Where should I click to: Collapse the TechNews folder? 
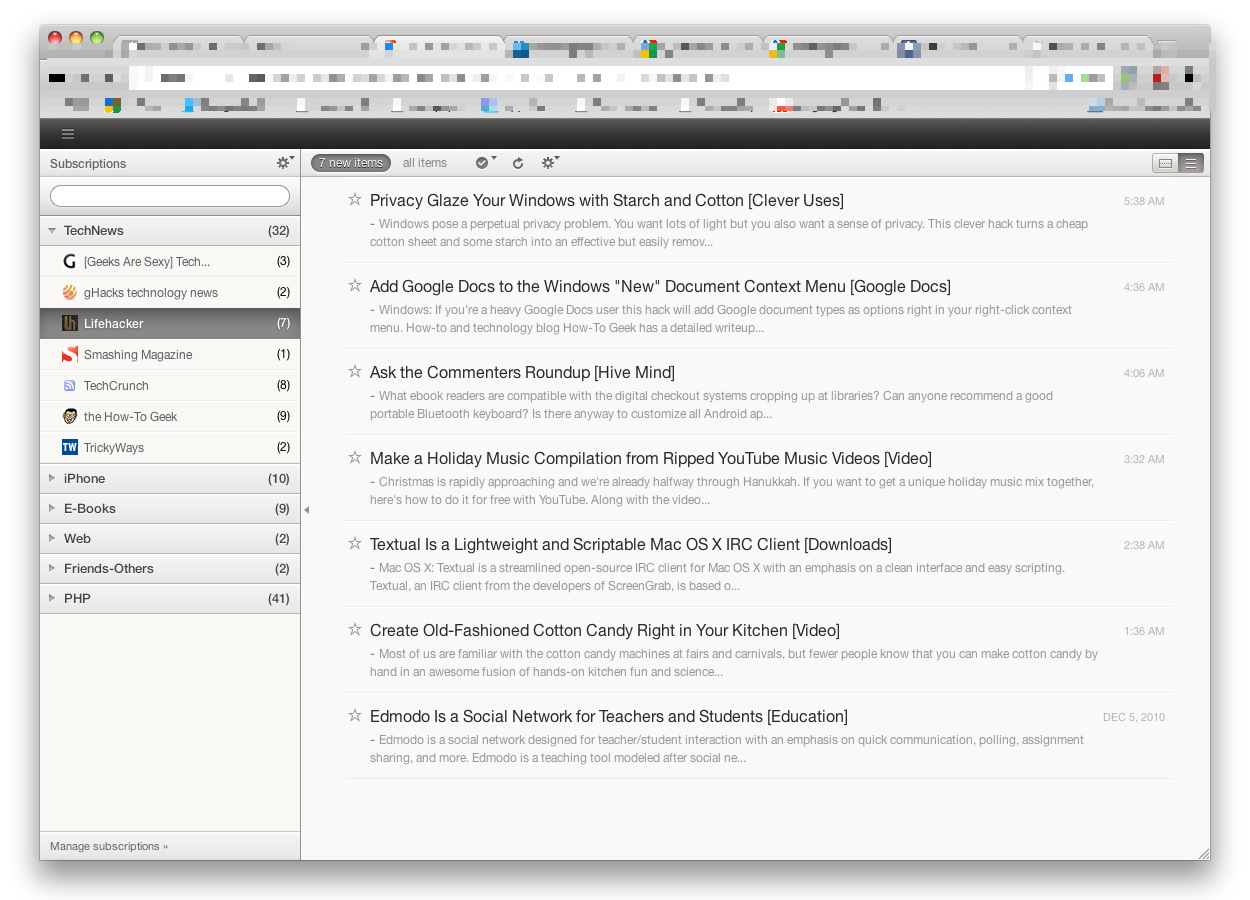point(52,230)
